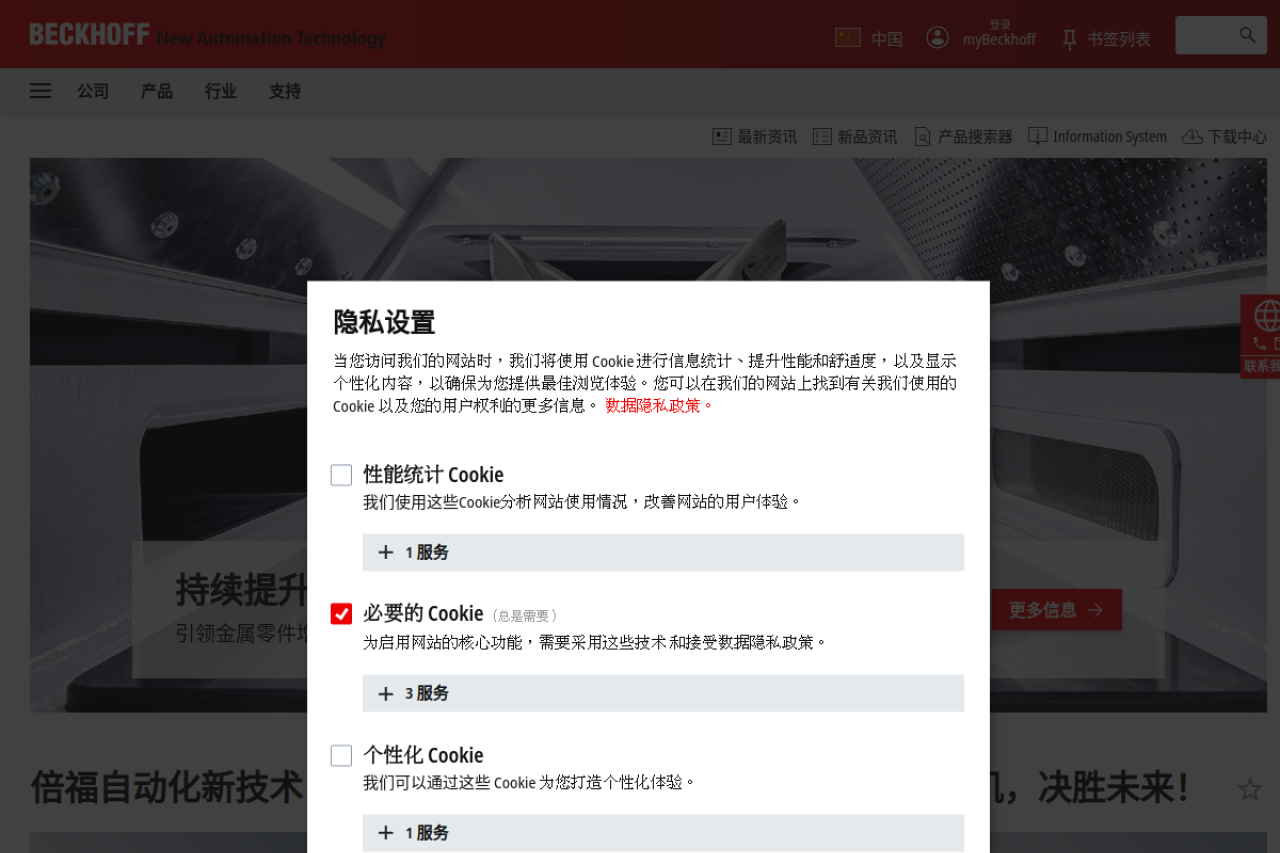1280x853 pixels.
Task: Click the text 我们可以通过这些 Cookie 为您打造个性化体验
Action: coord(530,782)
